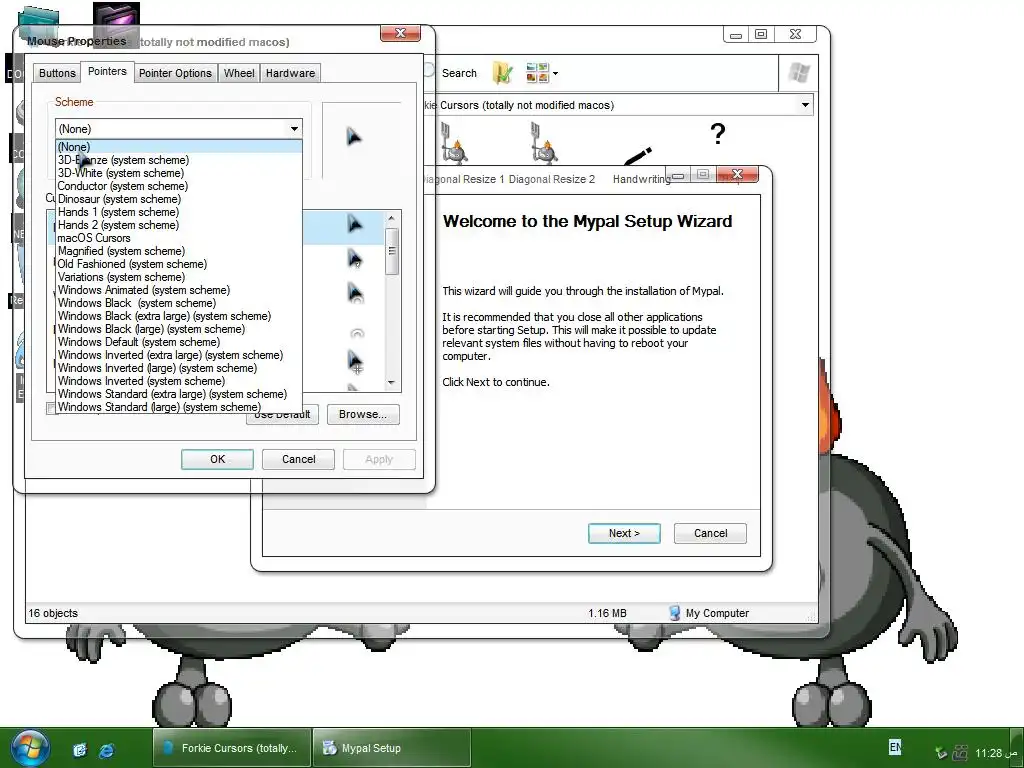Image resolution: width=1024 pixels, height=768 pixels.
Task: Choose 3D-White system scheme
Action: tap(179, 173)
